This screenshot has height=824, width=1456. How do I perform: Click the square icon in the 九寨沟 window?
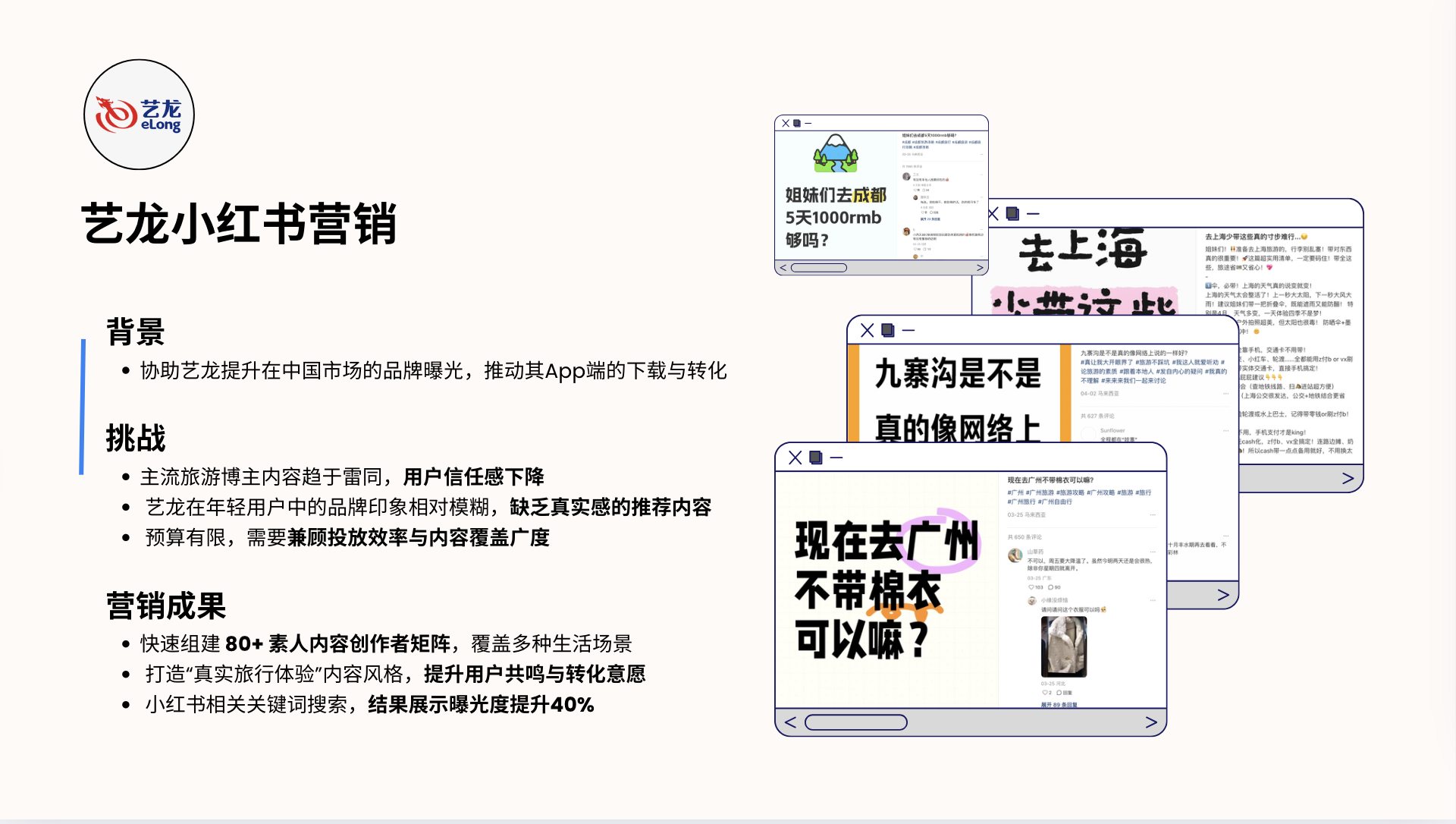click(x=888, y=330)
